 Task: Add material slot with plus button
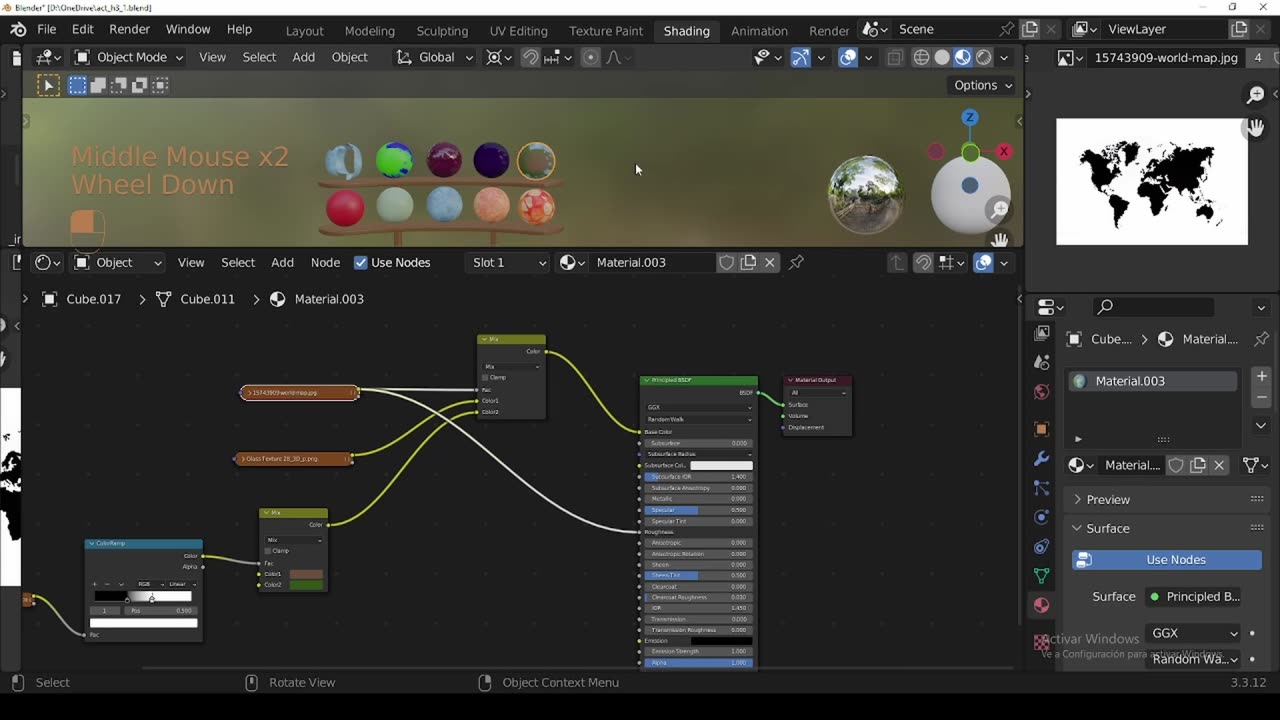(1261, 377)
